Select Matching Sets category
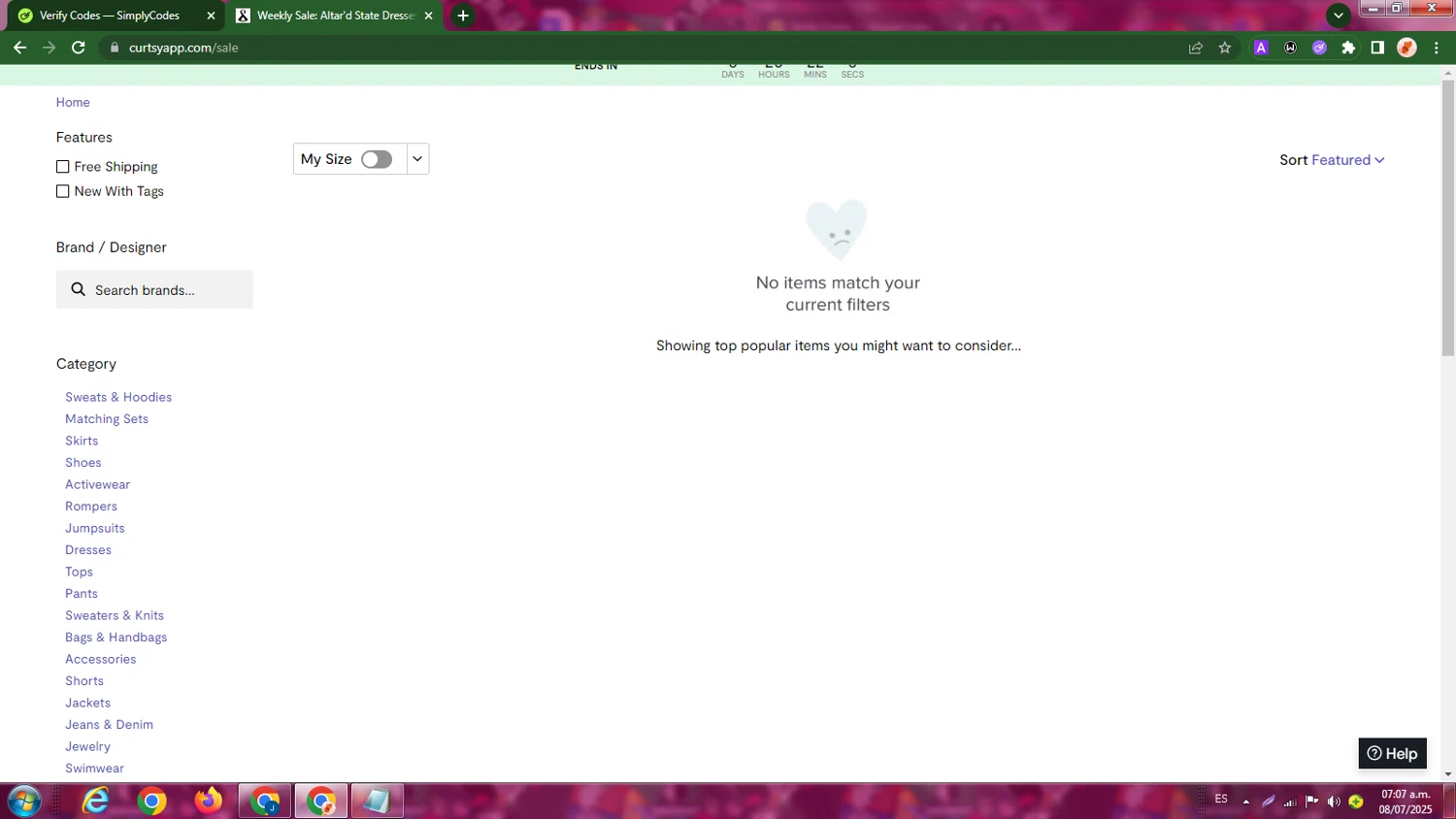This screenshot has height=819, width=1456. [107, 419]
